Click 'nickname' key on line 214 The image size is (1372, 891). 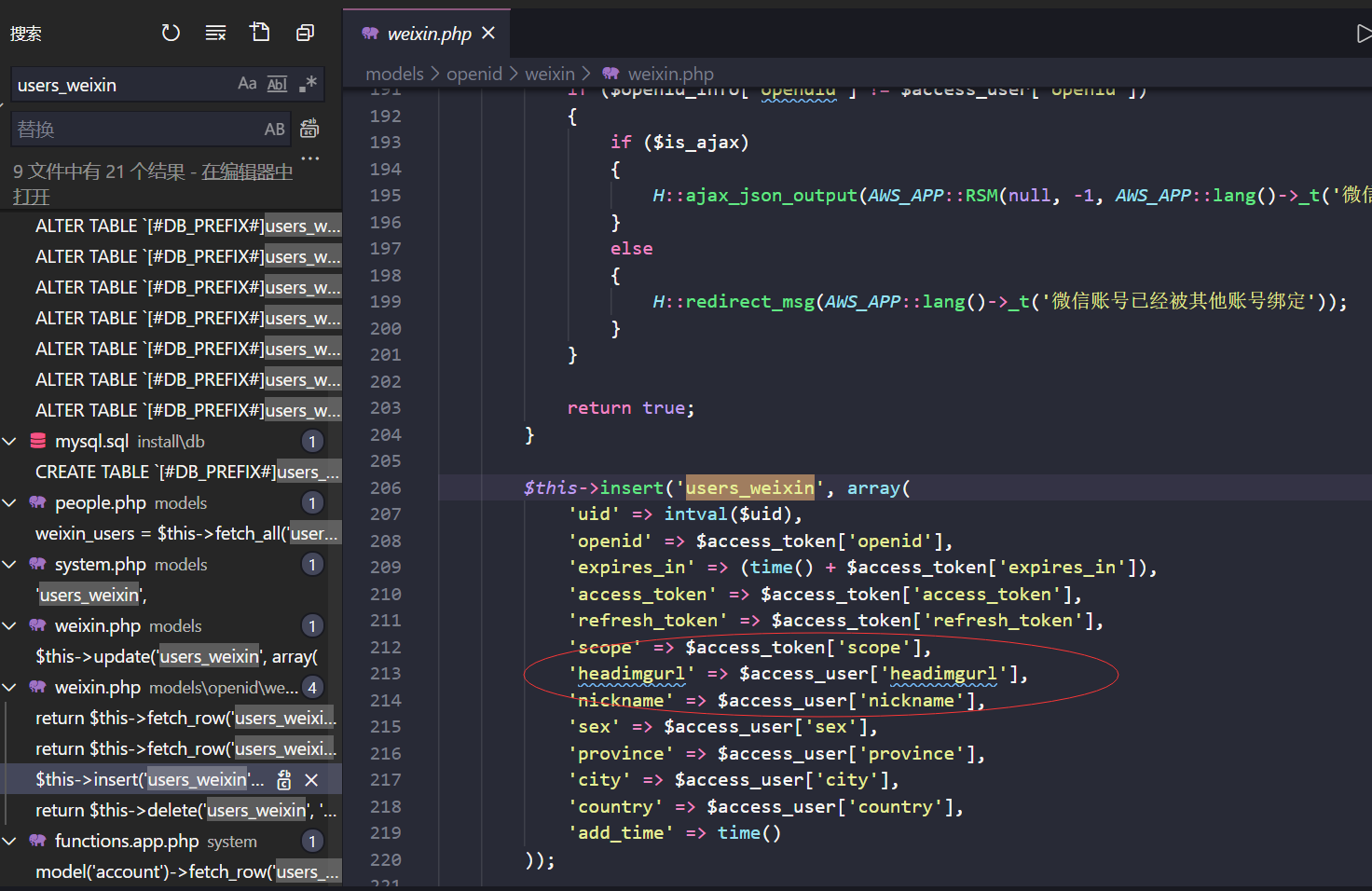pos(620,700)
